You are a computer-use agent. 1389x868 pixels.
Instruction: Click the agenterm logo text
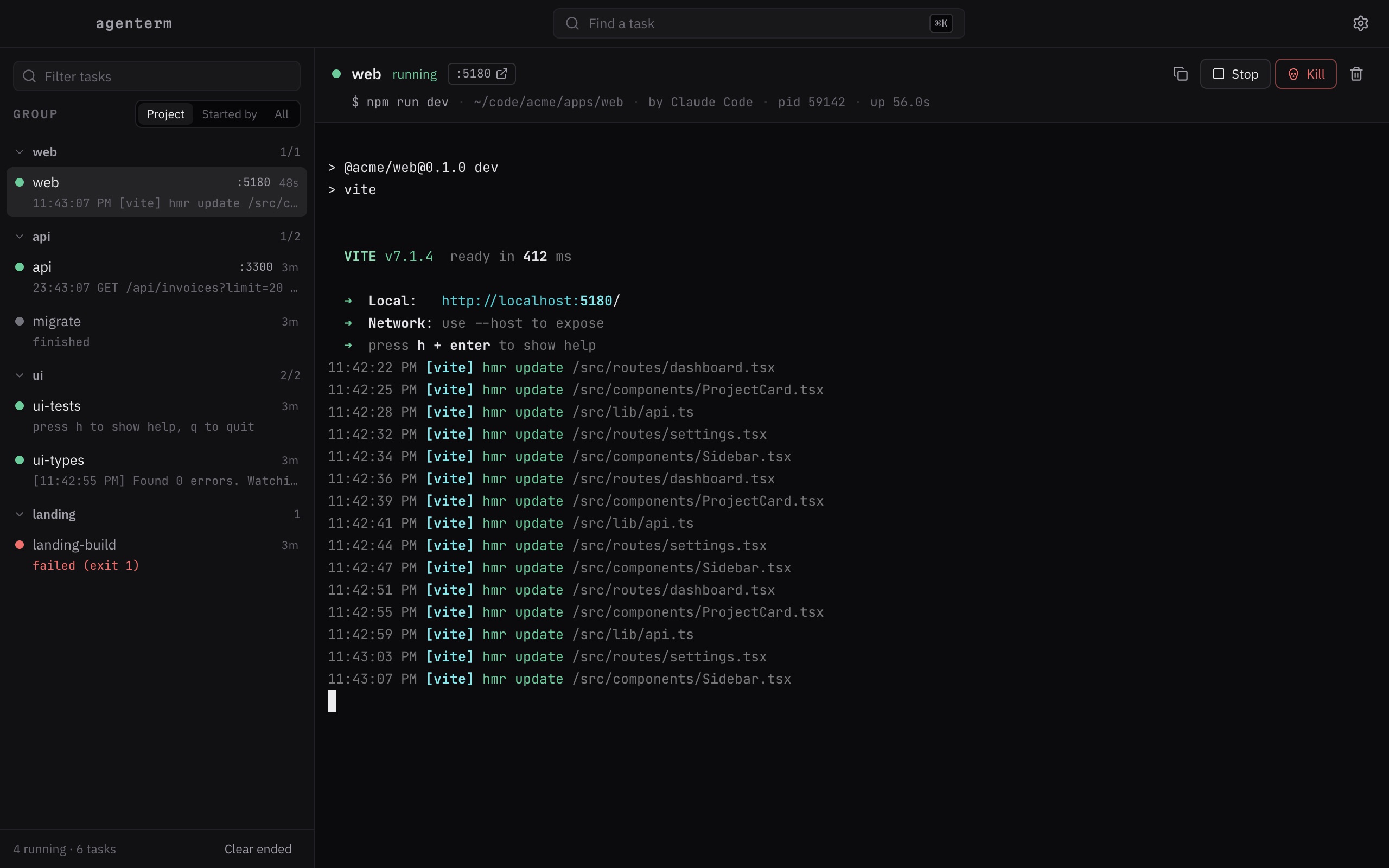coord(133,23)
